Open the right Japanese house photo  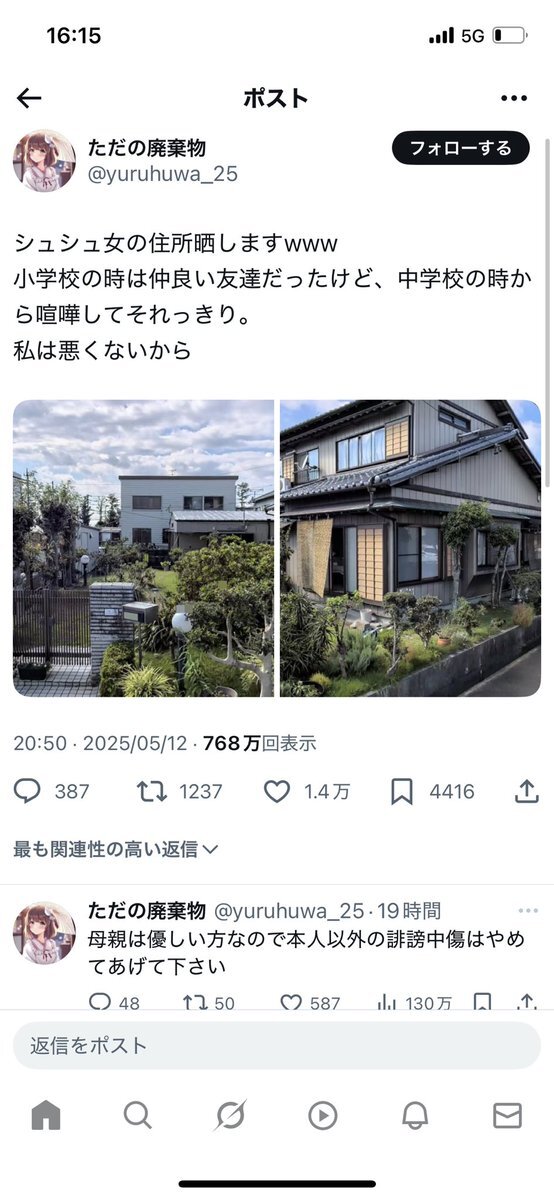coord(410,548)
